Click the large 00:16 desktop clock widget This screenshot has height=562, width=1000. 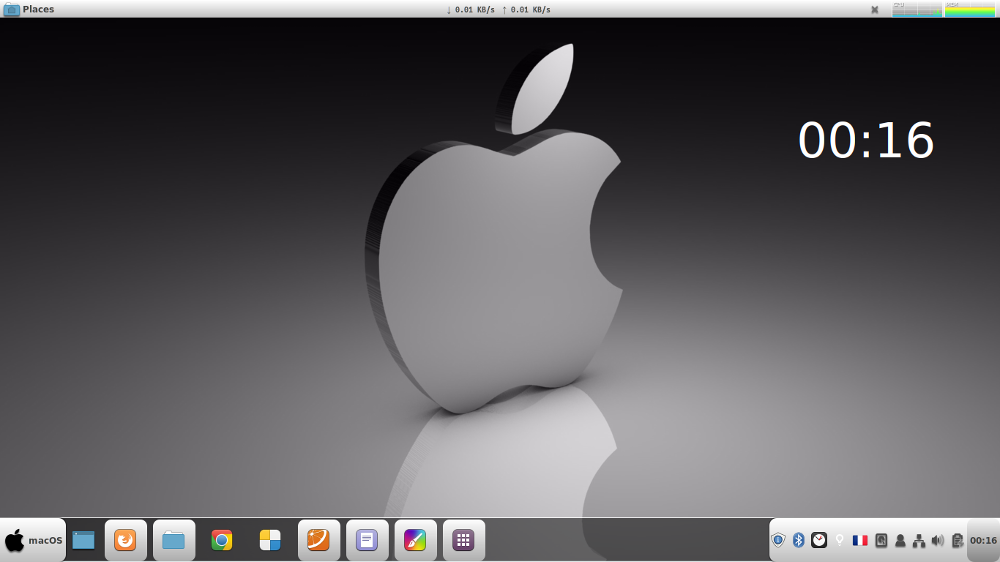pos(865,140)
